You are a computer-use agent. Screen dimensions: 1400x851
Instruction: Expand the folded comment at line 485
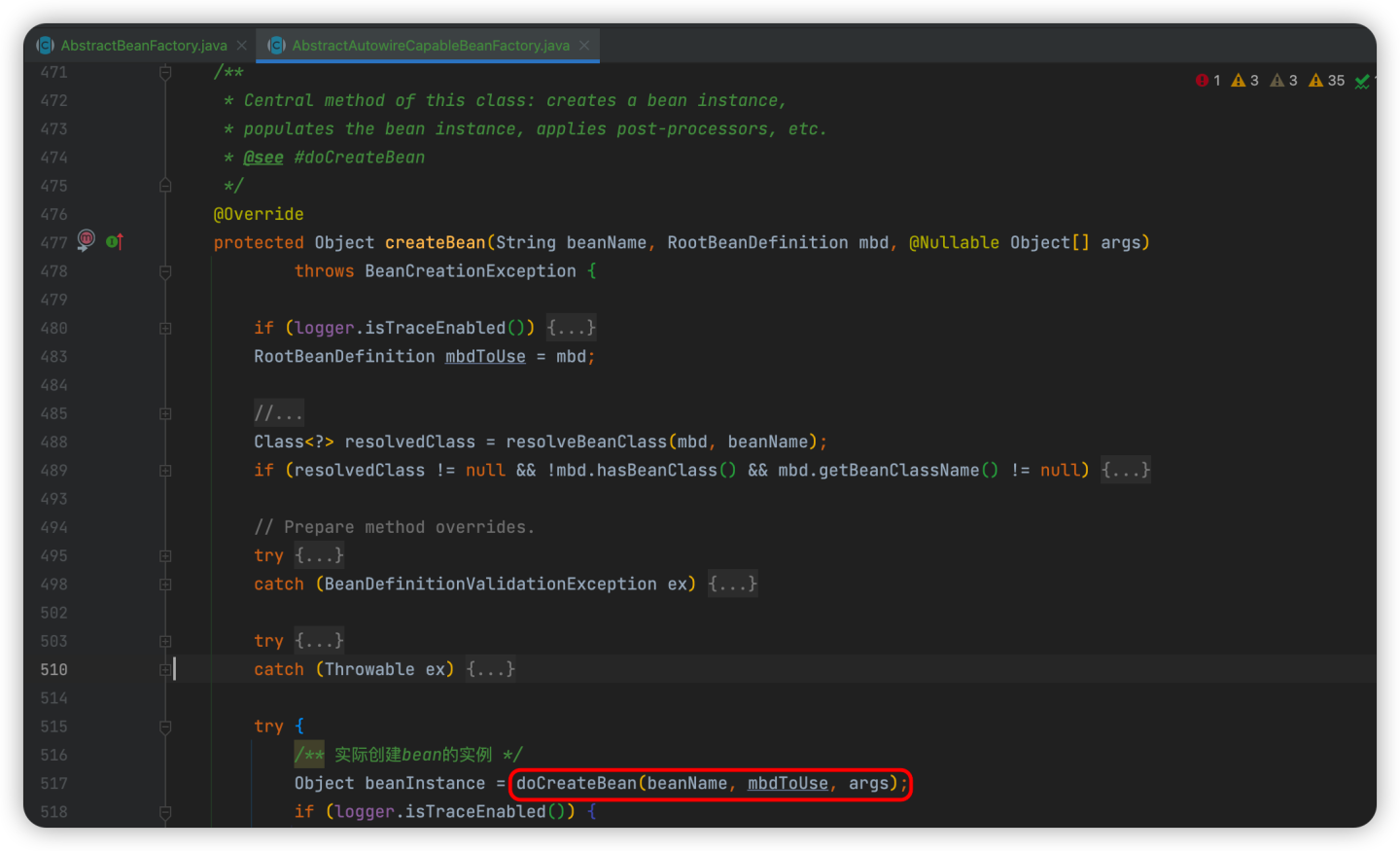[x=165, y=414]
